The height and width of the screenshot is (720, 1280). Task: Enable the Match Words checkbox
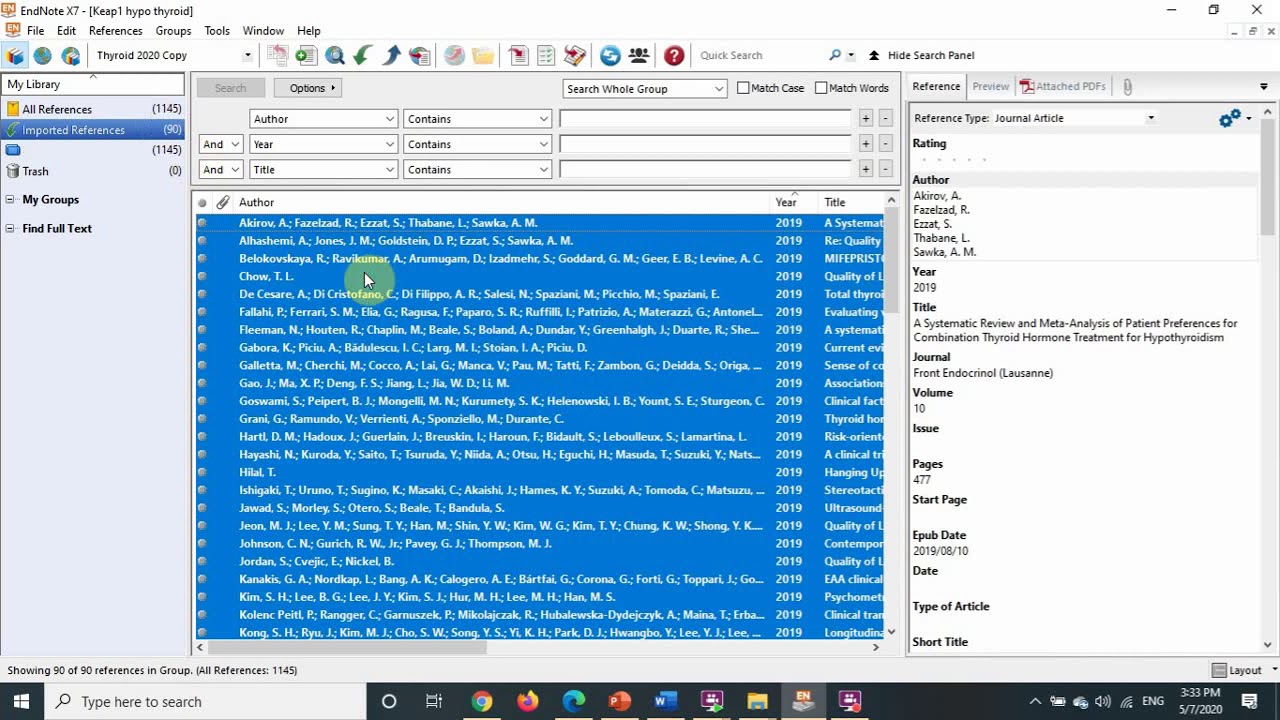tap(821, 88)
